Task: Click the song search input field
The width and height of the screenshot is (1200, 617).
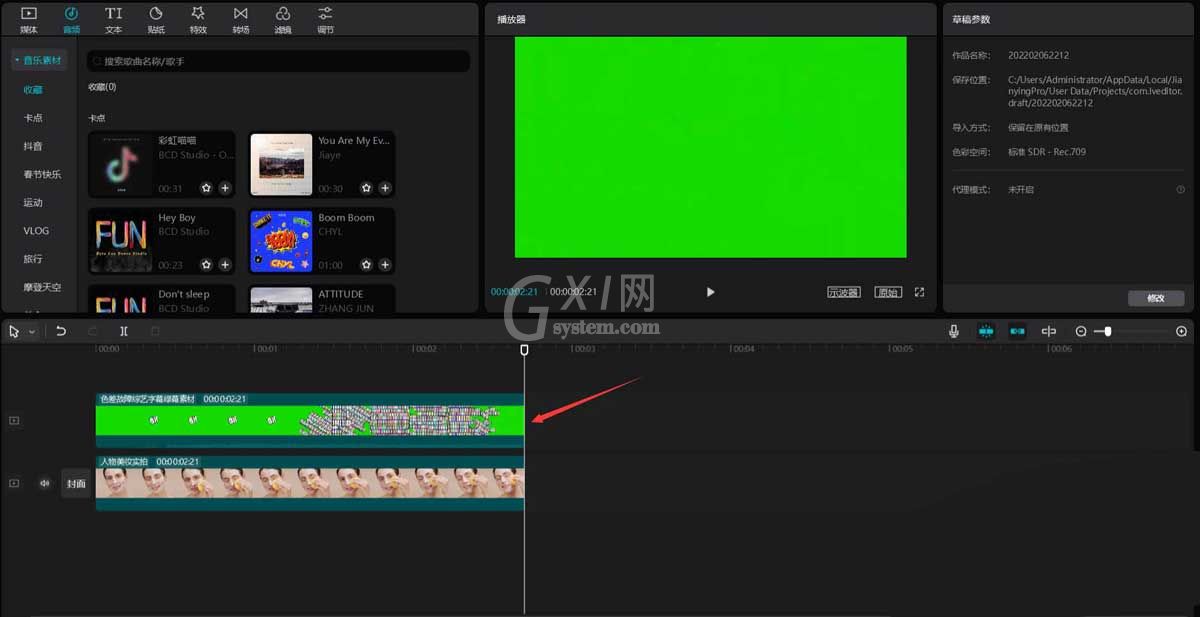Action: pos(278,62)
